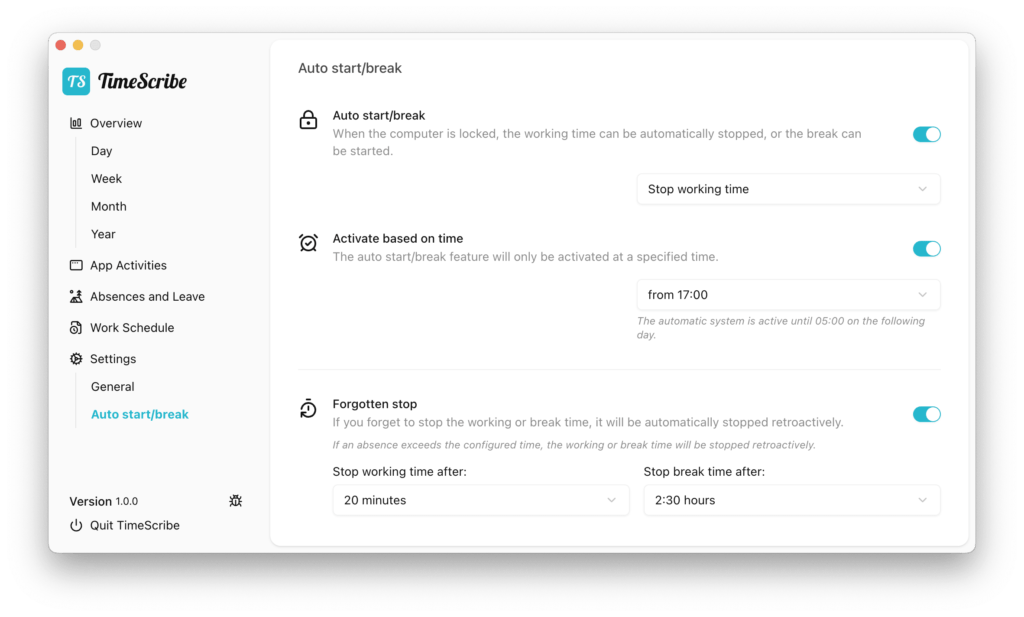Viewport: 1024px width, 617px height.
Task: Click Quit TimeScribe
Action: (x=135, y=526)
